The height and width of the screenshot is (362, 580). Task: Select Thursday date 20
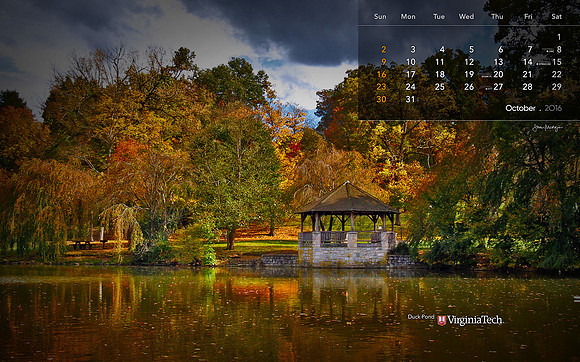point(498,74)
